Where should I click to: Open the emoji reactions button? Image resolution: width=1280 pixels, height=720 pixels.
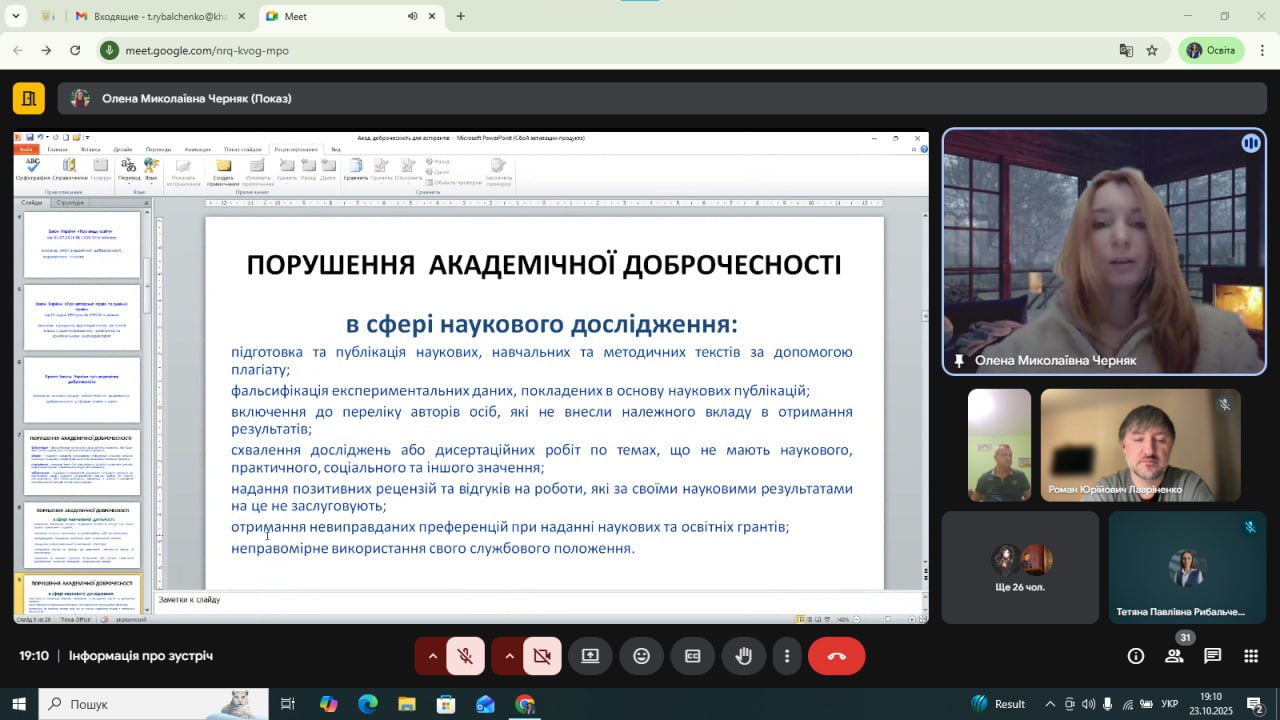(x=641, y=656)
